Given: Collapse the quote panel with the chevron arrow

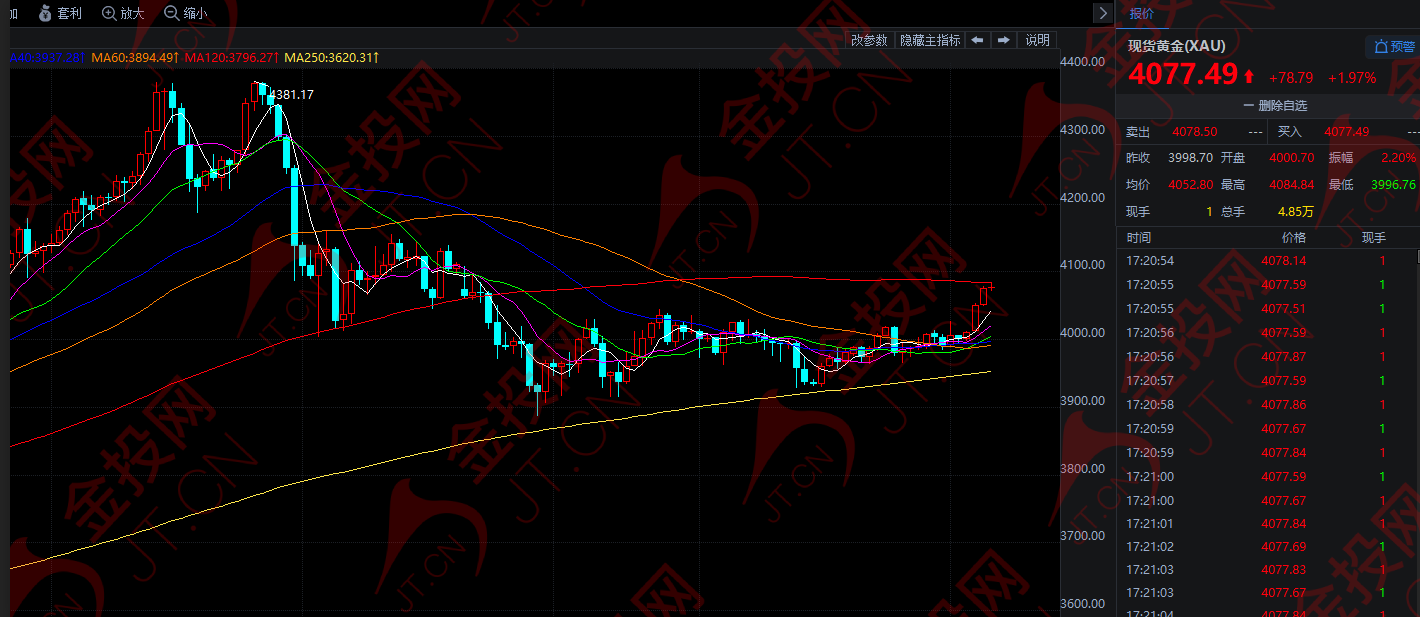Looking at the screenshot, I should (x=1103, y=13).
